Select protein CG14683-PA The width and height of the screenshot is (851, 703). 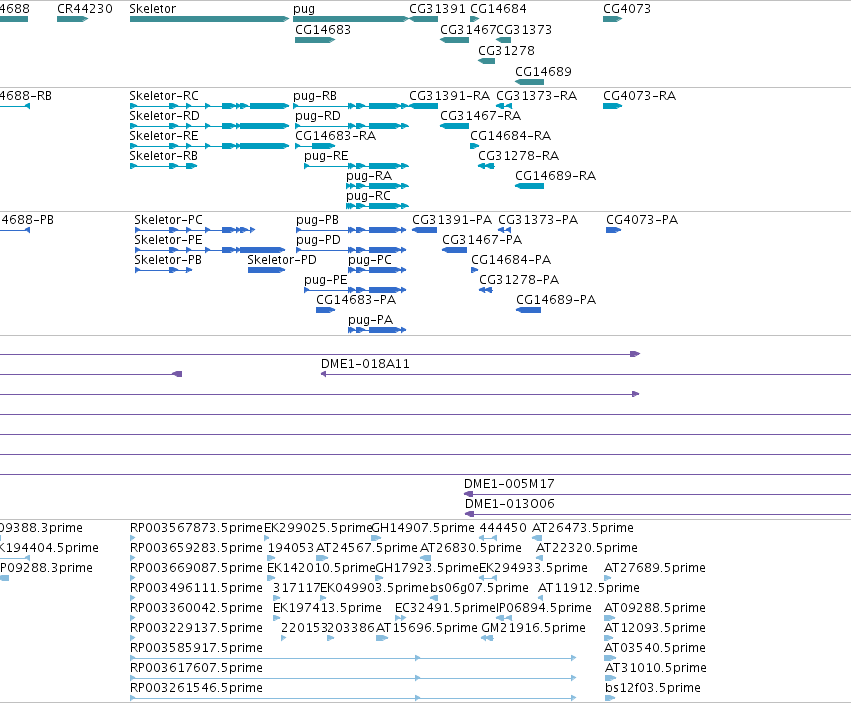click(325, 311)
